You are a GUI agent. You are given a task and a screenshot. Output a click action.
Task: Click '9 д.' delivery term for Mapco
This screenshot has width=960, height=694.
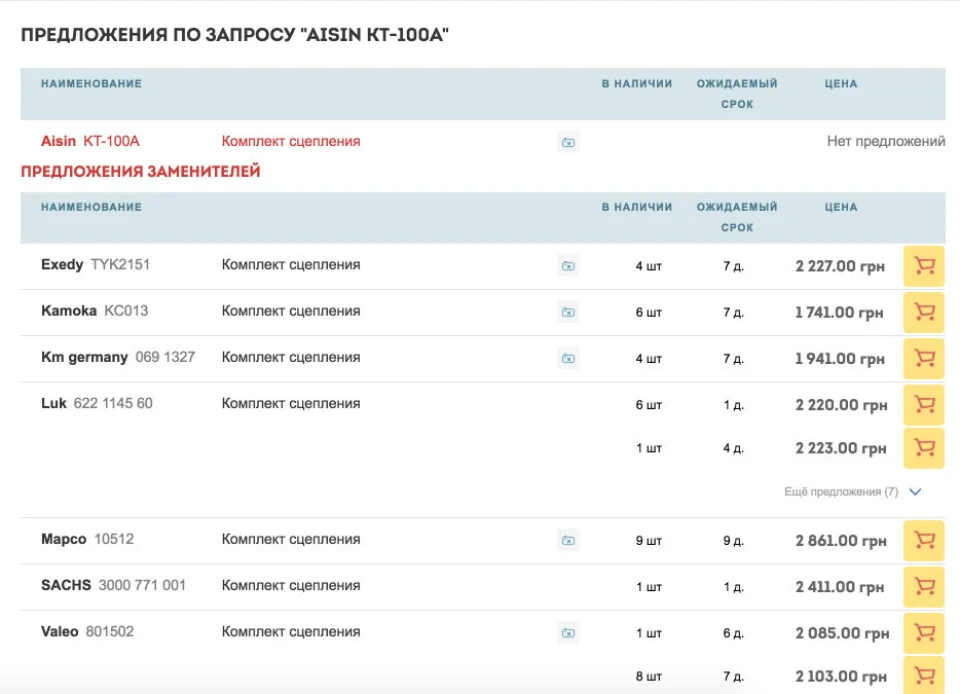point(733,541)
